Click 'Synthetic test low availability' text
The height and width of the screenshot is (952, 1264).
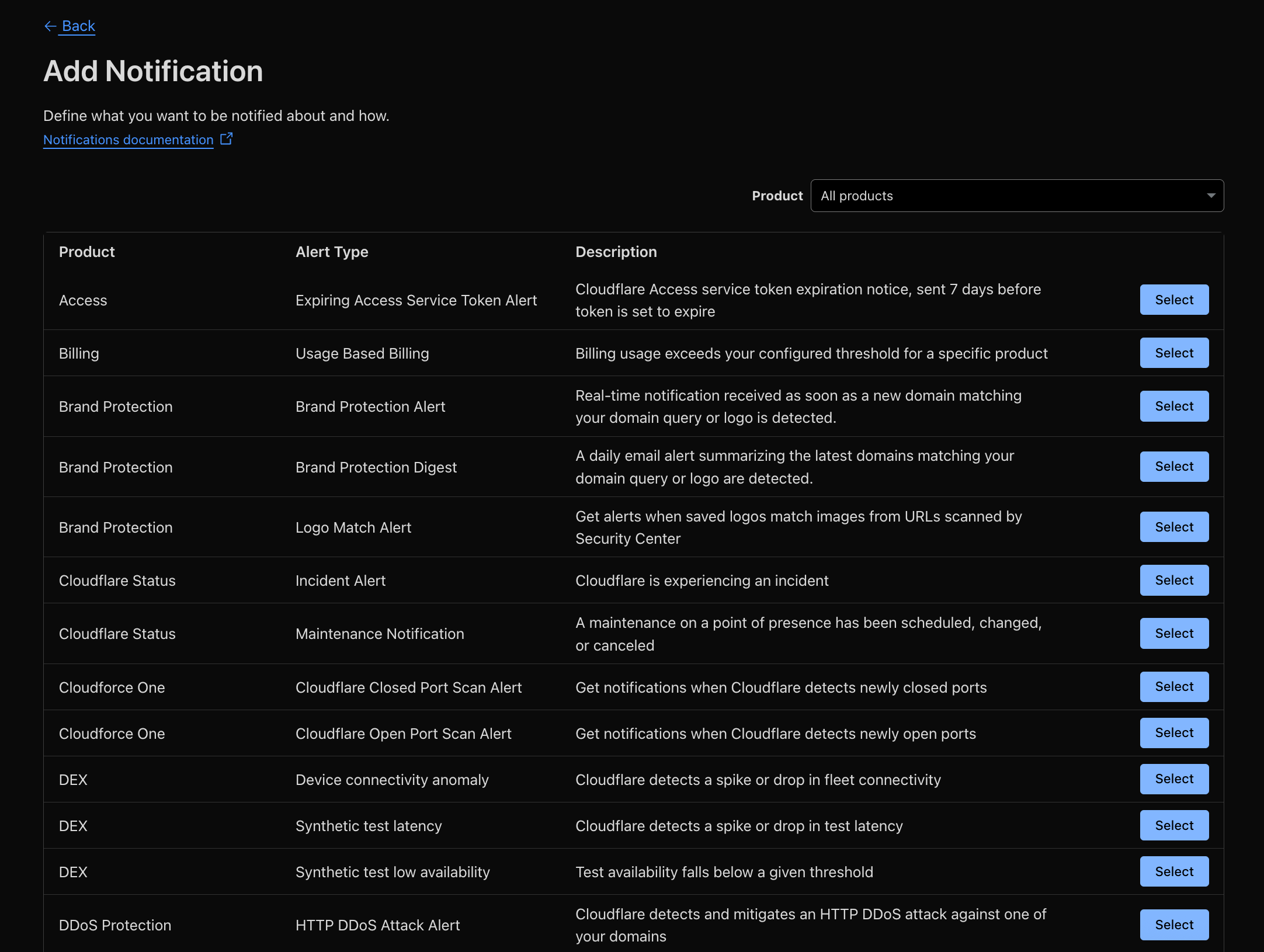pos(393,872)
